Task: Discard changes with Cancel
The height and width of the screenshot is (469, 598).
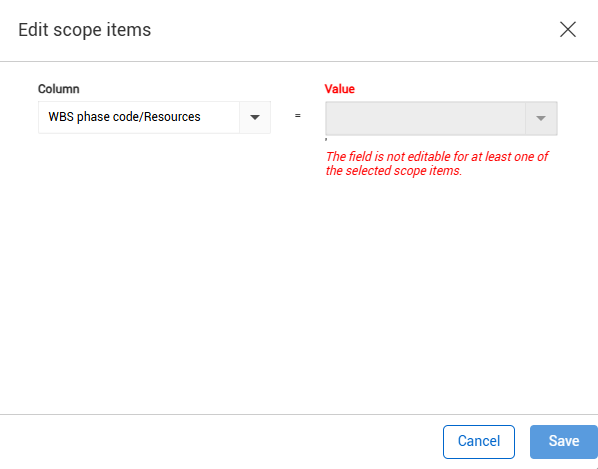Action: click(x=479, y=442)
